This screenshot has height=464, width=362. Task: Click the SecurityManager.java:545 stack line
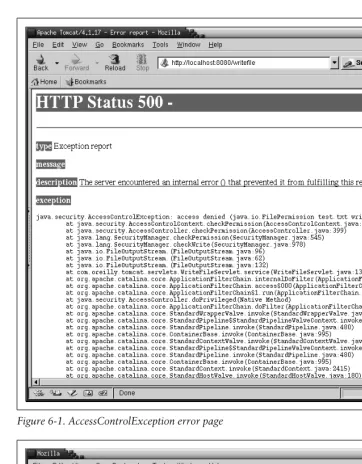[195, 238]
